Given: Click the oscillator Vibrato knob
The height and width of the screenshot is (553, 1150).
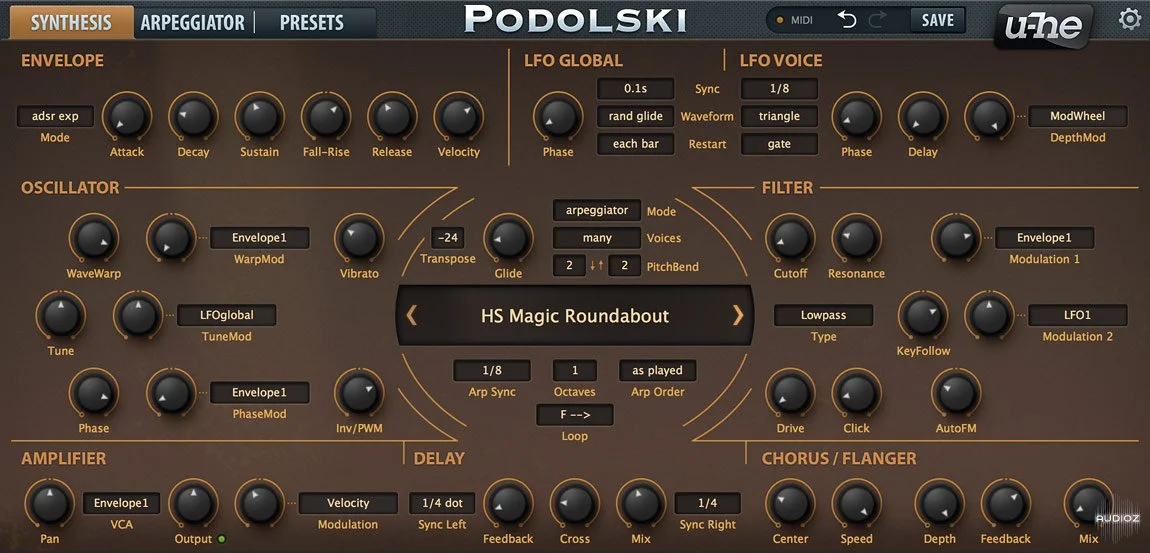Looking at the screenshot, I should click(359, 238).
